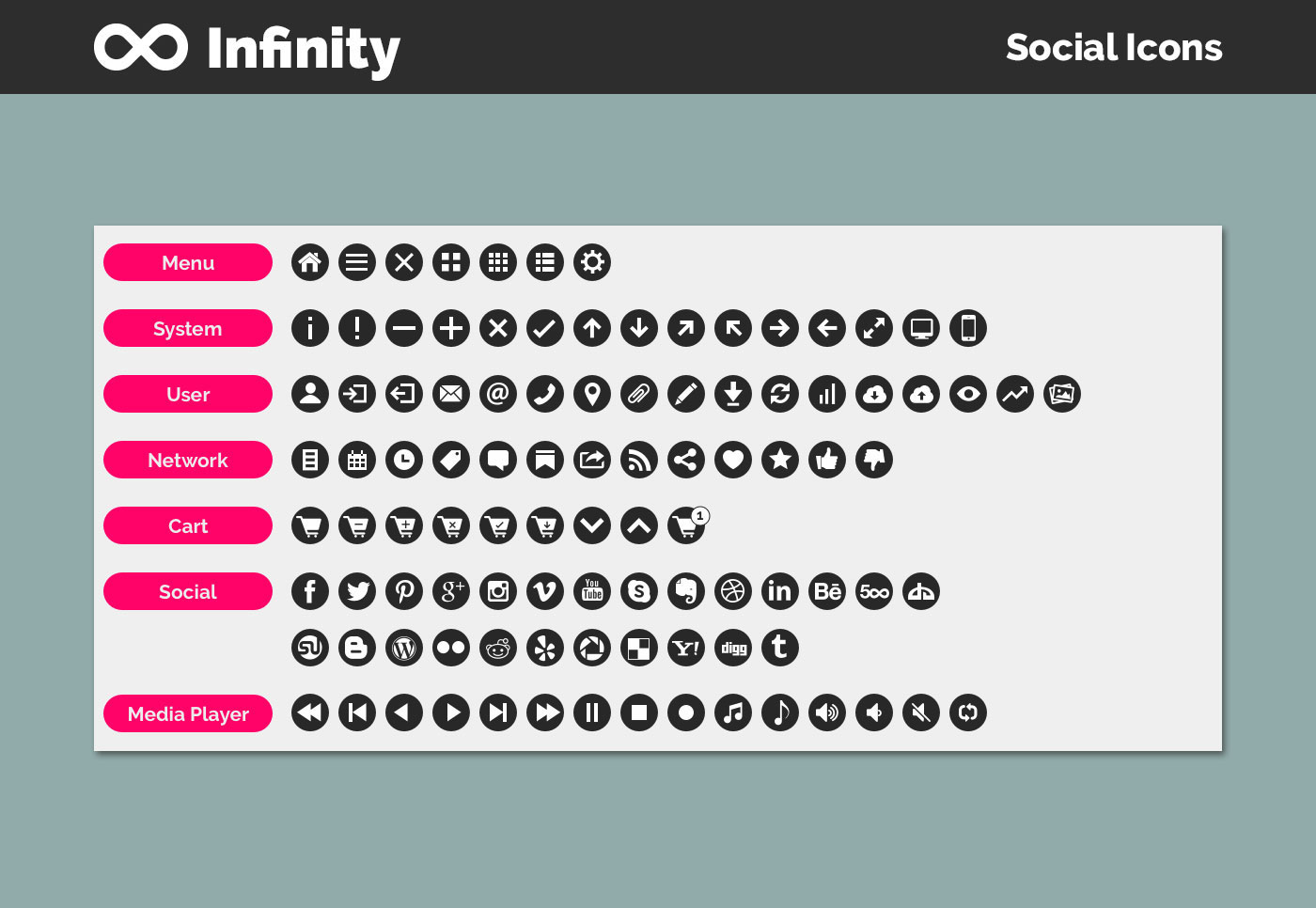Click the settings gear icon

click(x=592, y=262)
